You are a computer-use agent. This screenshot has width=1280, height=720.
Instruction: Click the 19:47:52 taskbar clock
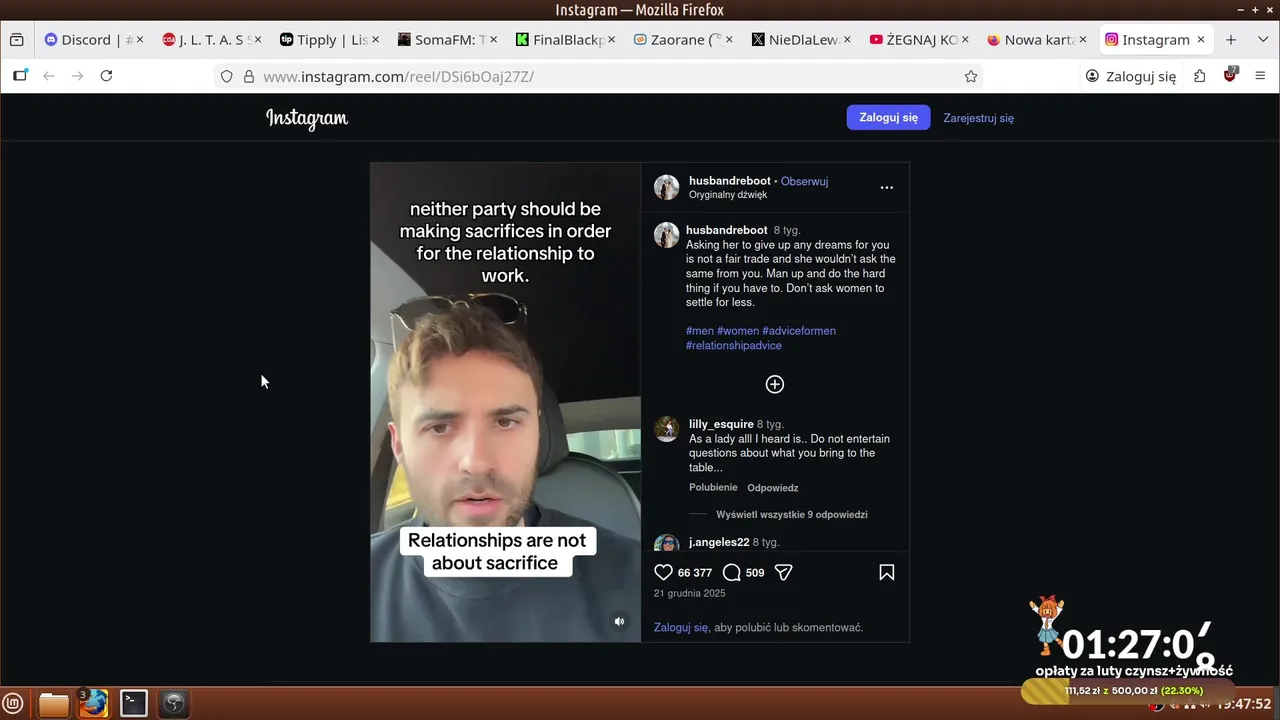point(1243,704)
